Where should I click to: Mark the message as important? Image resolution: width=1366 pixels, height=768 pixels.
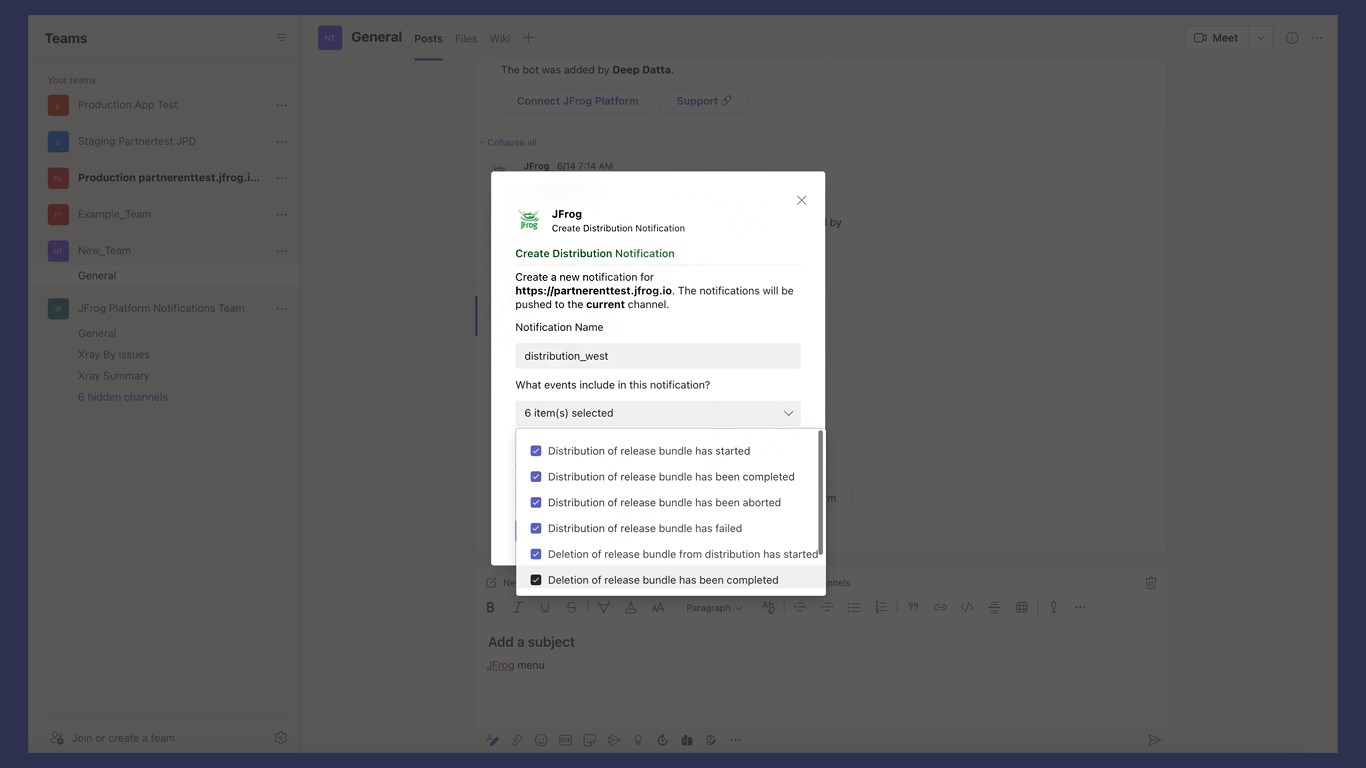click(x=1053, y=607)
